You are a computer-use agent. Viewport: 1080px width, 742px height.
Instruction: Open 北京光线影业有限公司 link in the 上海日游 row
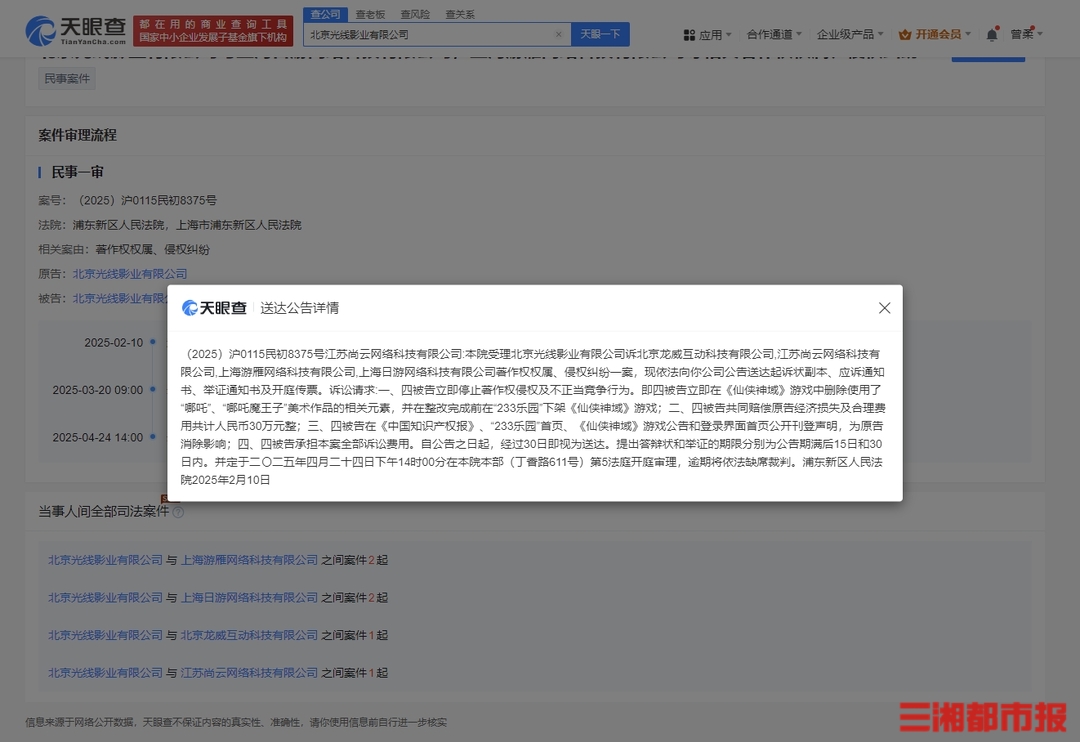point(105,597)
